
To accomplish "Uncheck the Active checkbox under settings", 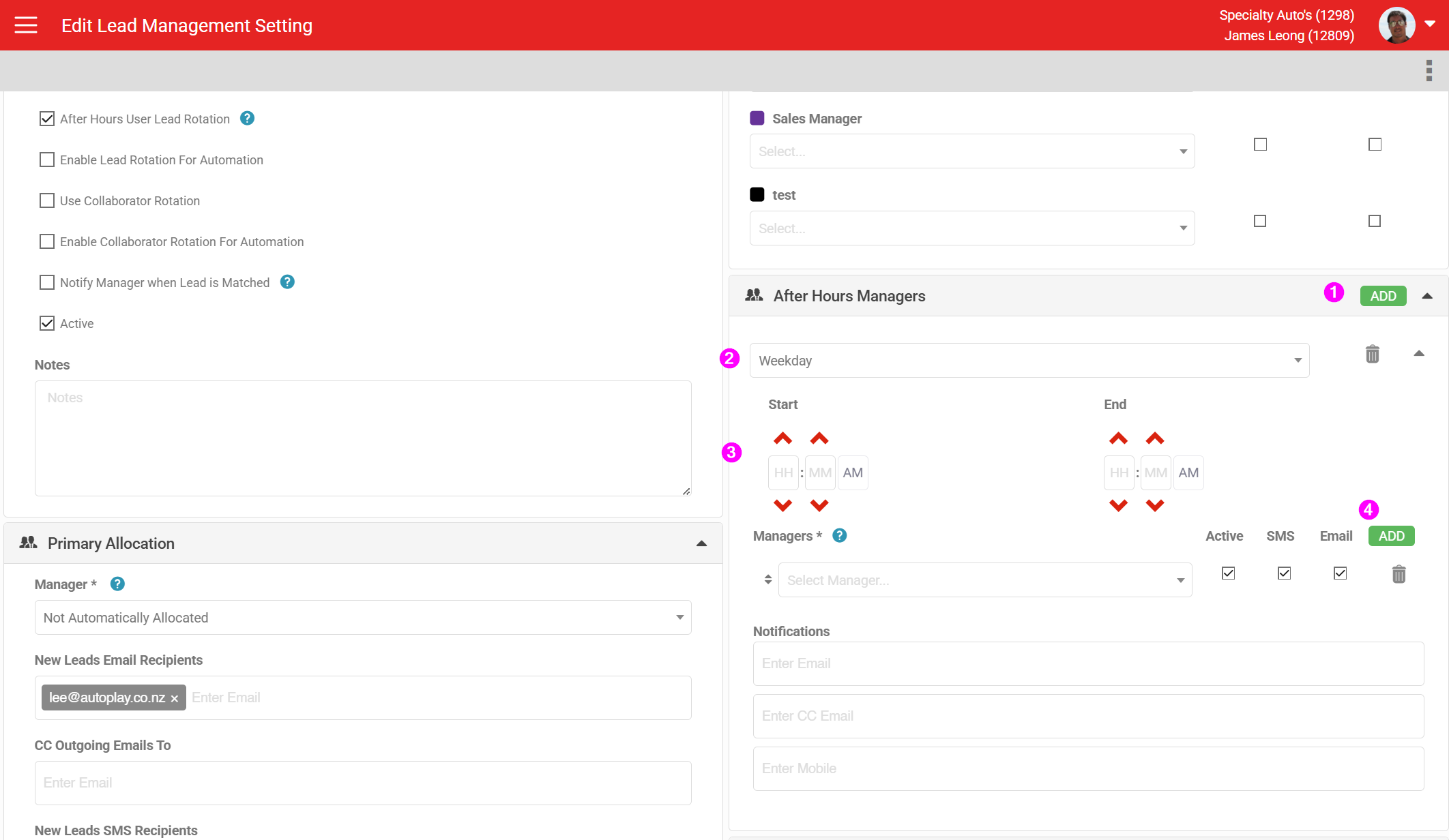I will pyautogui.click(x=47, y=323).
